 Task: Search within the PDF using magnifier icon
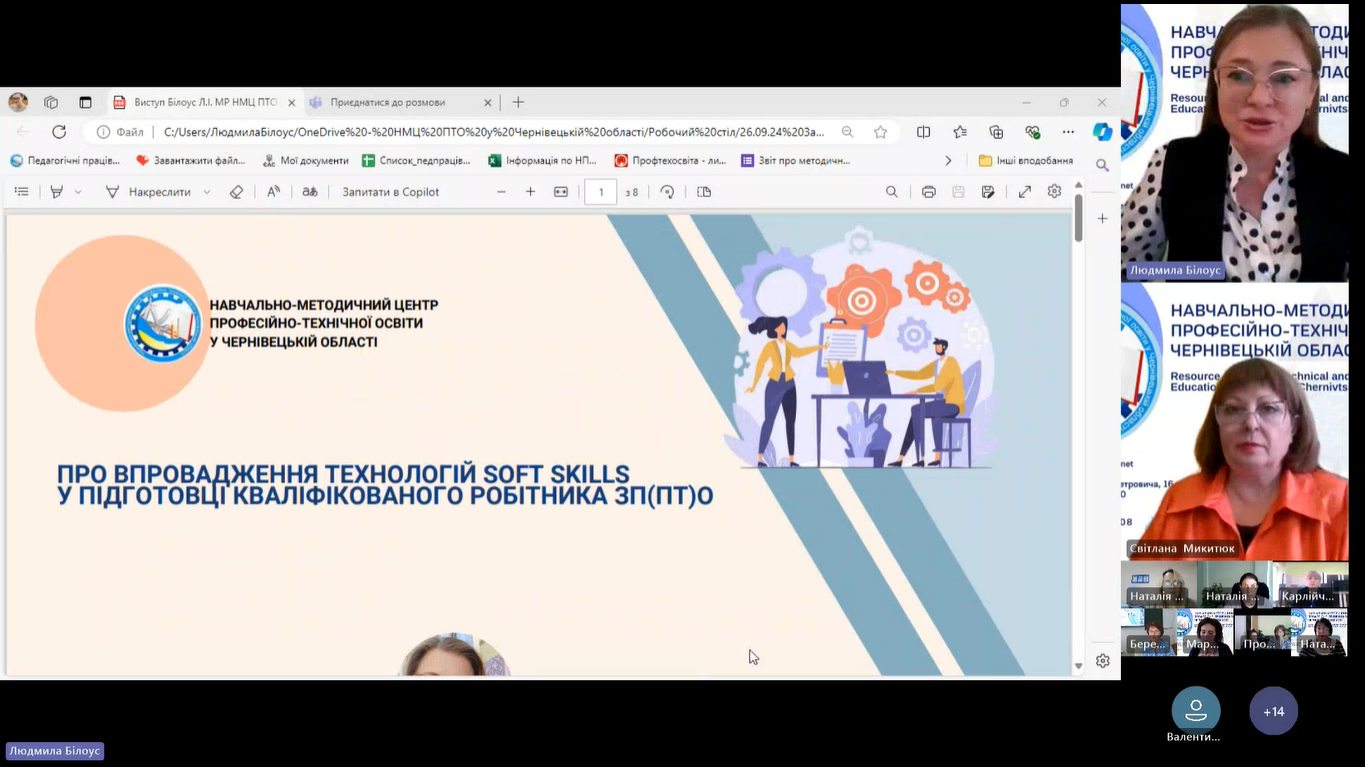coord(891,192)
